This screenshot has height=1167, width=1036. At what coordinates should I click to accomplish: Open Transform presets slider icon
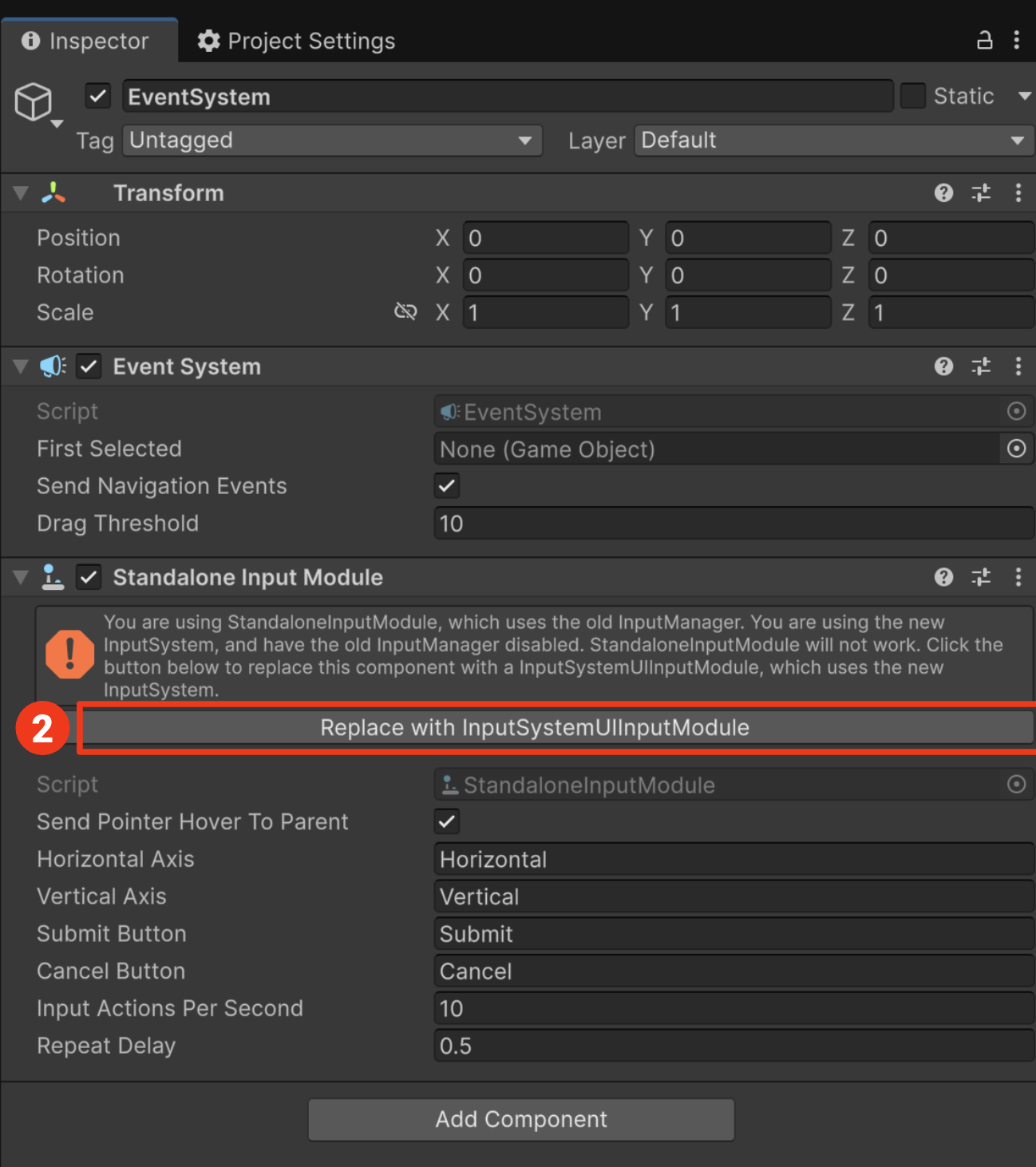(x=981, y=192)
